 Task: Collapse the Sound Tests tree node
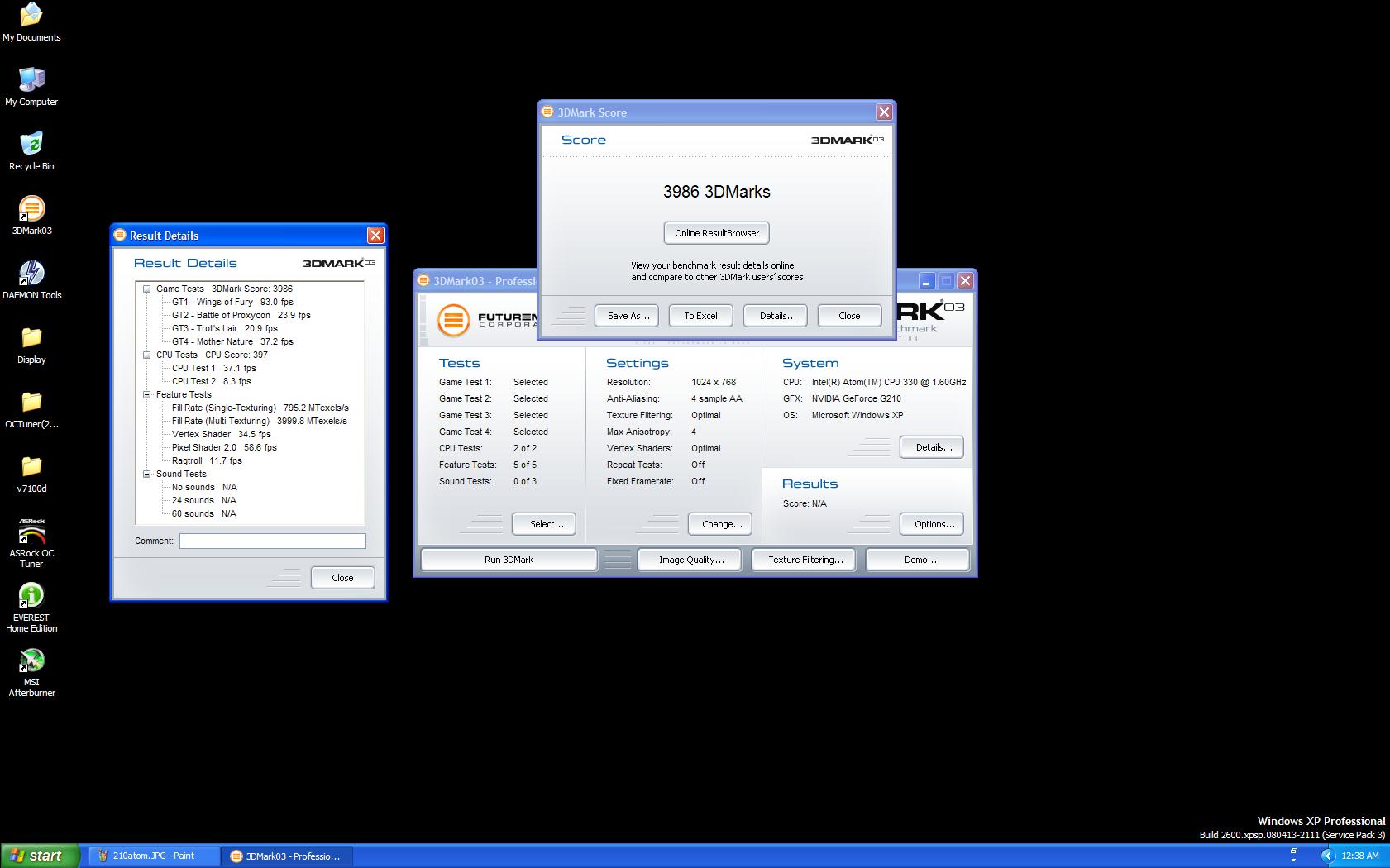tap(147, 474)
